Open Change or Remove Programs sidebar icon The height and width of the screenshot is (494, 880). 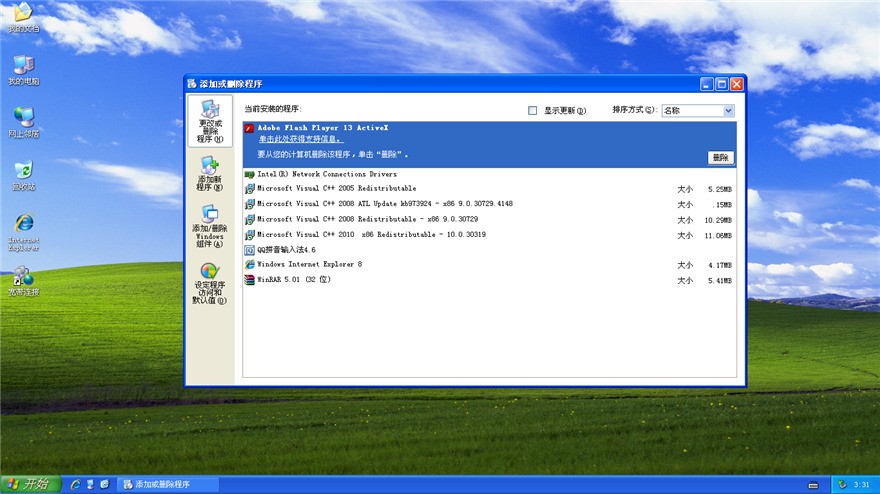coord(210,121)
